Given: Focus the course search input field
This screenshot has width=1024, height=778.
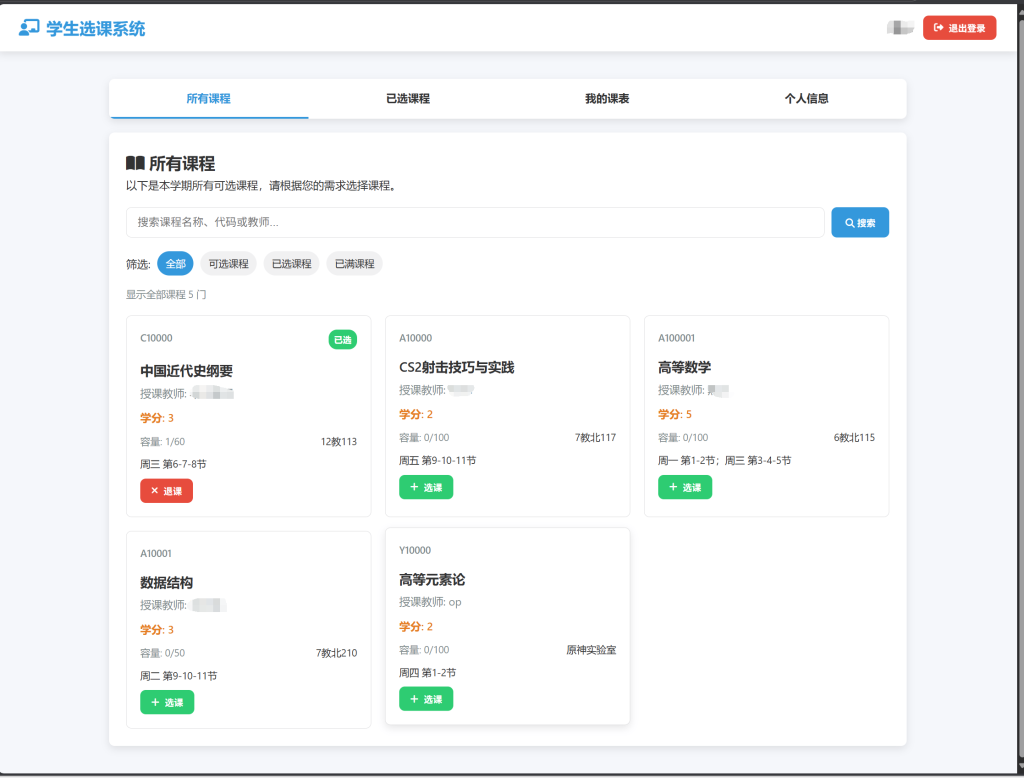Looking at the screenshot, I should click(x=475, y=223).
